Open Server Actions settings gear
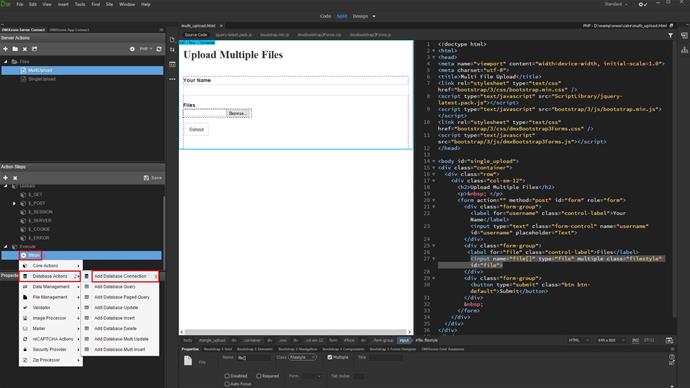 click(x=132, y=49)
